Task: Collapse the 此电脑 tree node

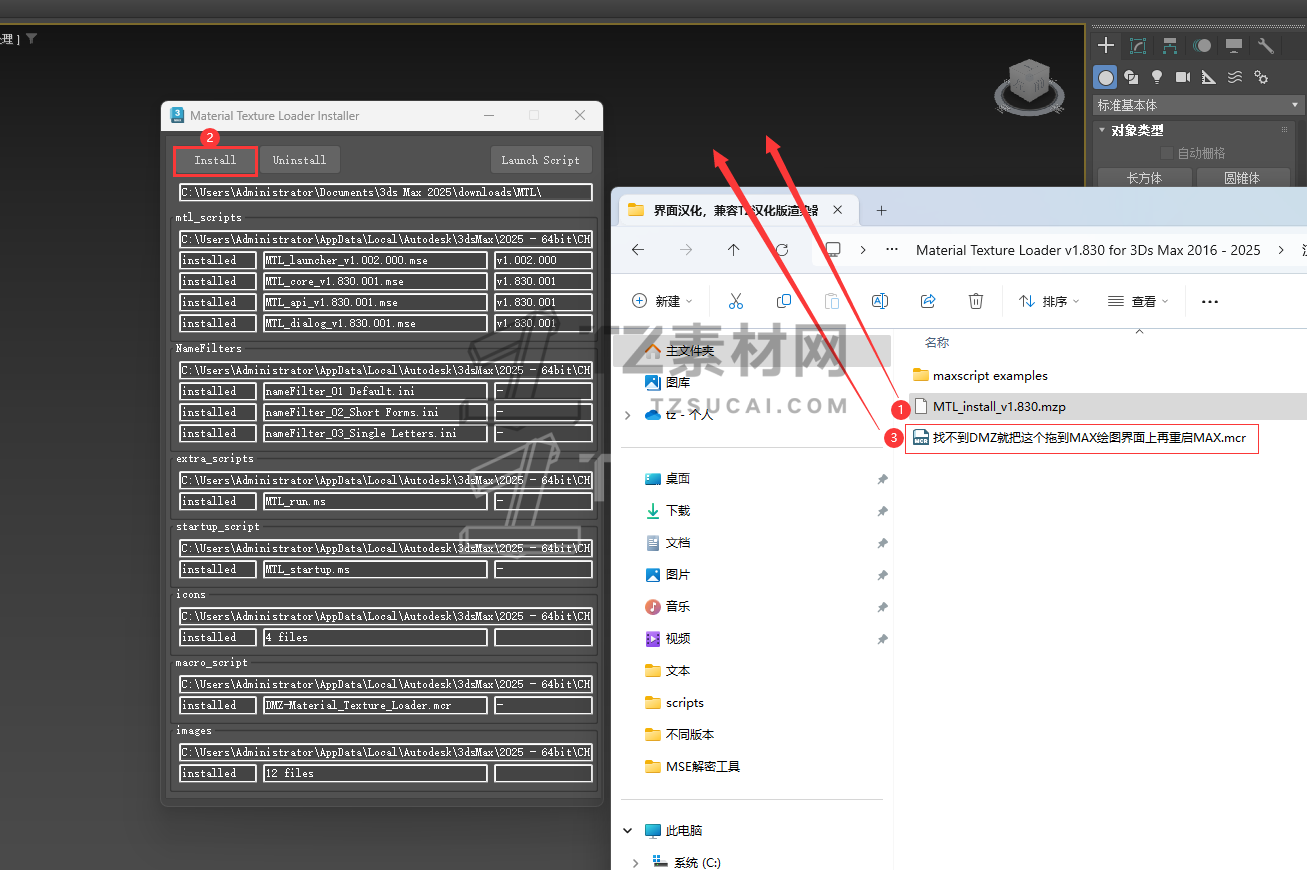Action: pyautogui.click(x=627, y=830)
